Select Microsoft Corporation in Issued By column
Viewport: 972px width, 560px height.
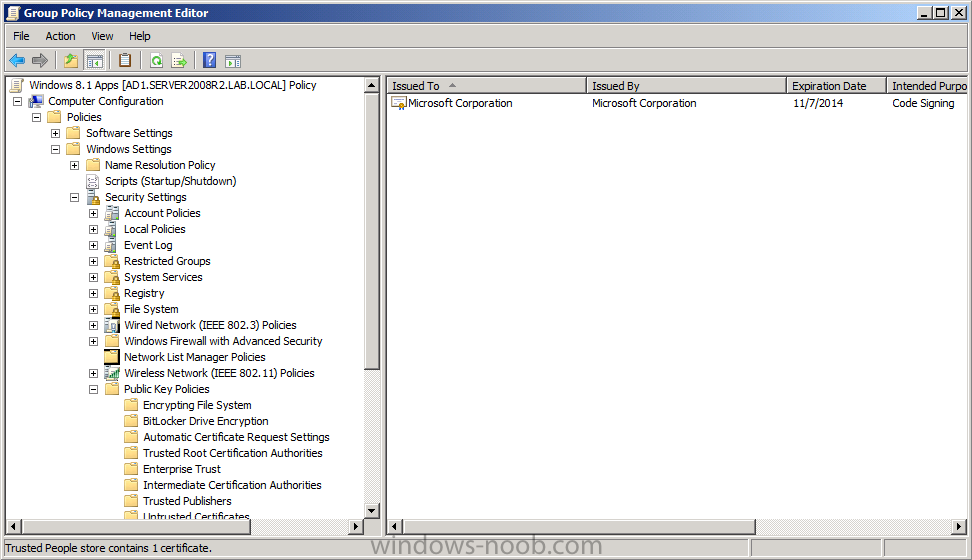[x=644, y=103]
